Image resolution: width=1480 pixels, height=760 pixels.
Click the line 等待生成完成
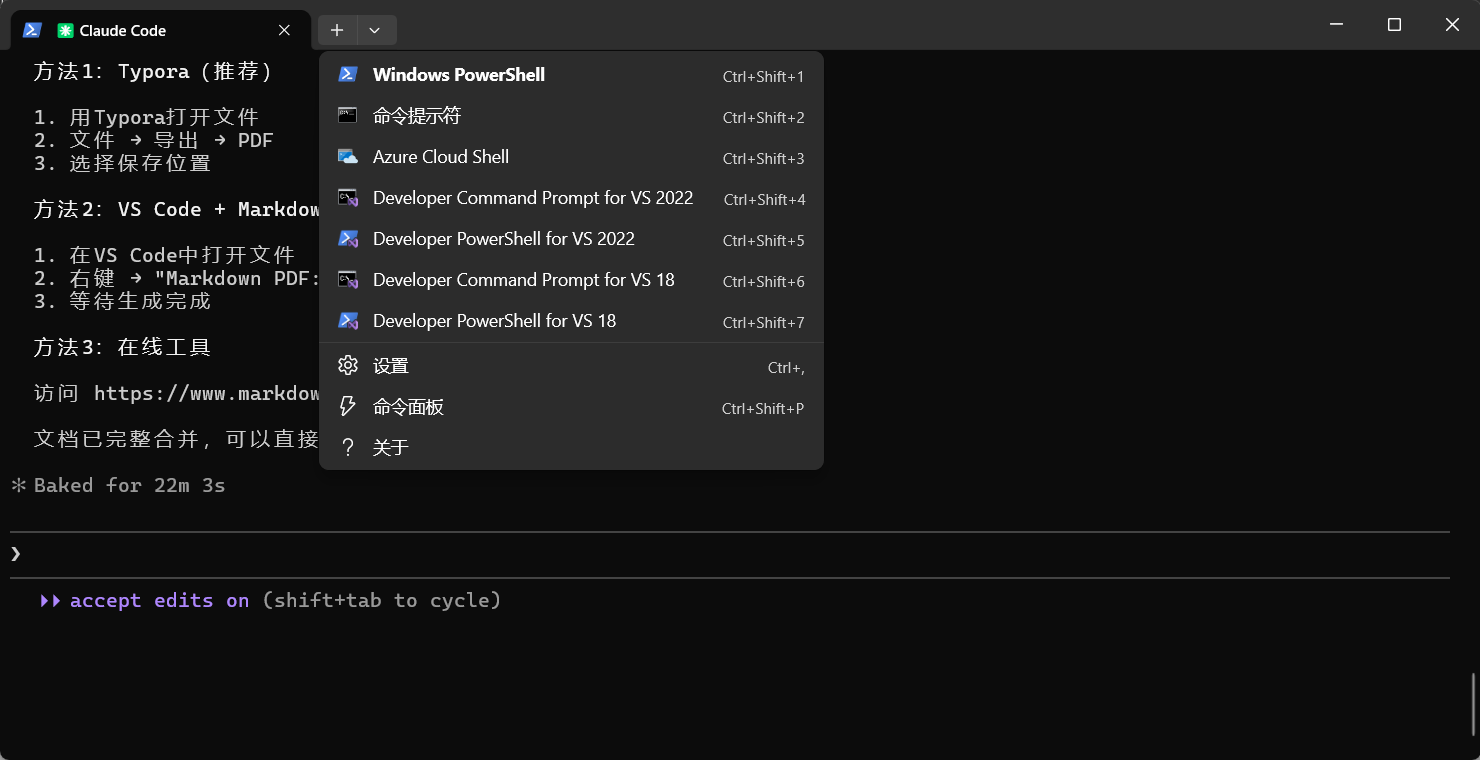tap(122, 302)
